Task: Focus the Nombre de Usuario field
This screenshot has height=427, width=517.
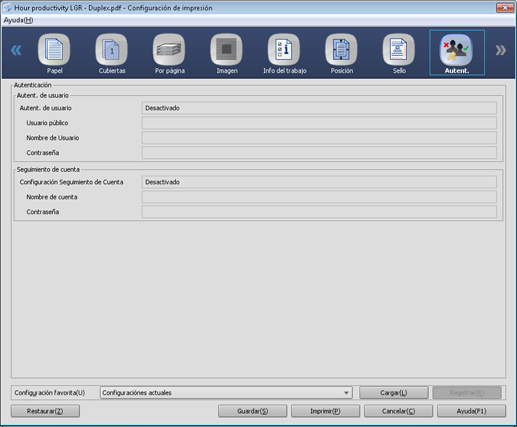Action: [x=319, y=138]
